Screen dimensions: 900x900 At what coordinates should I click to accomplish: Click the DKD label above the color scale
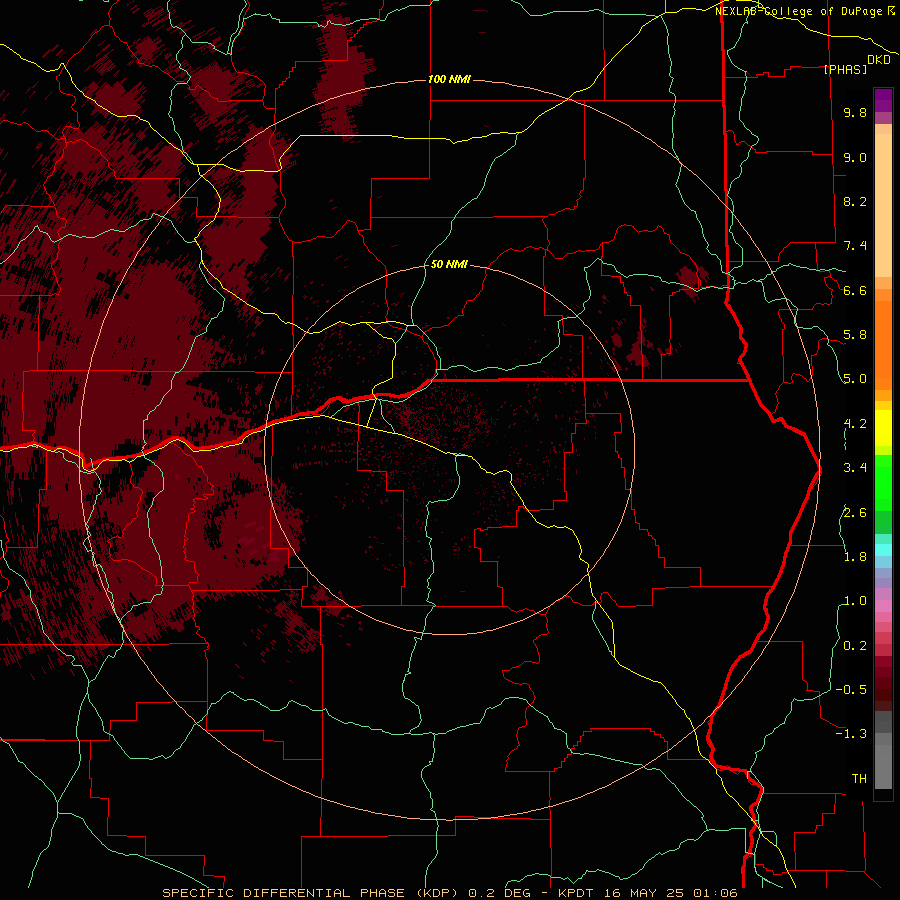coord(879,60)
